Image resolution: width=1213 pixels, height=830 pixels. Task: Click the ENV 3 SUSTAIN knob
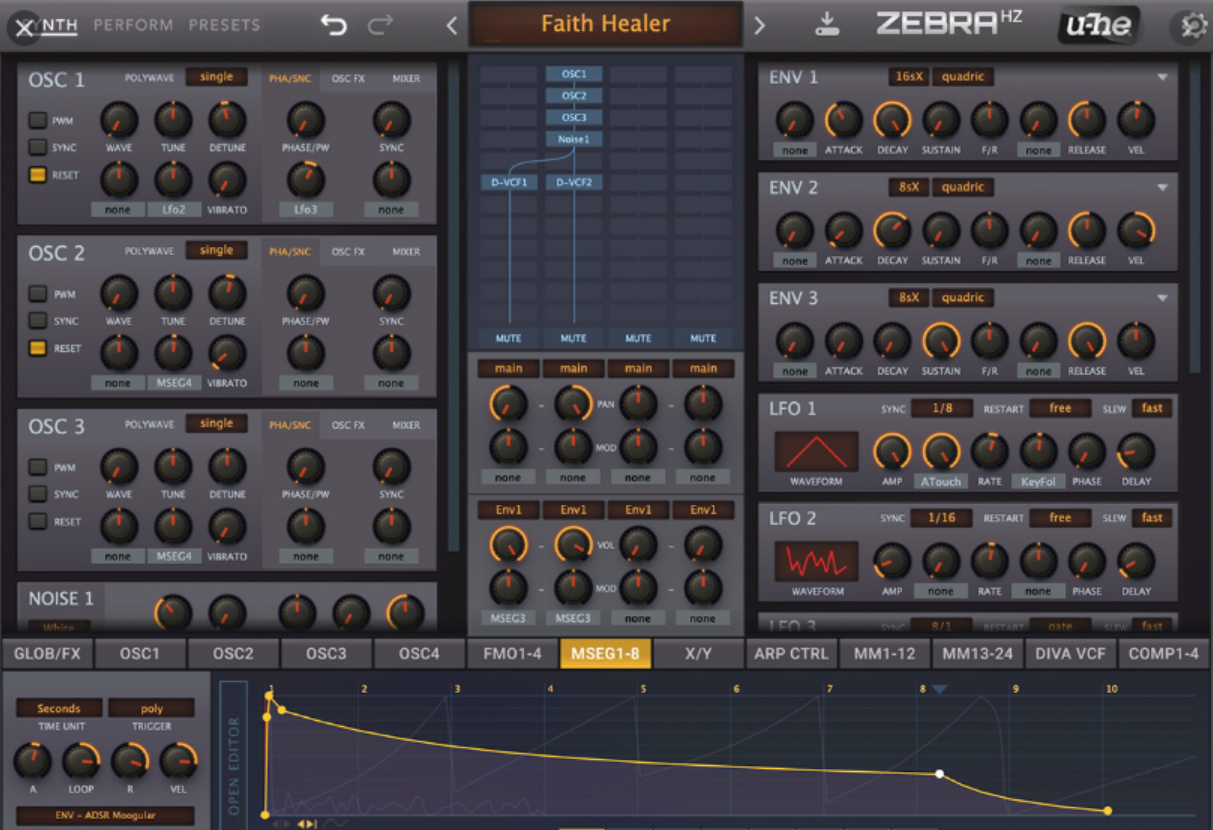click(941, 341)
